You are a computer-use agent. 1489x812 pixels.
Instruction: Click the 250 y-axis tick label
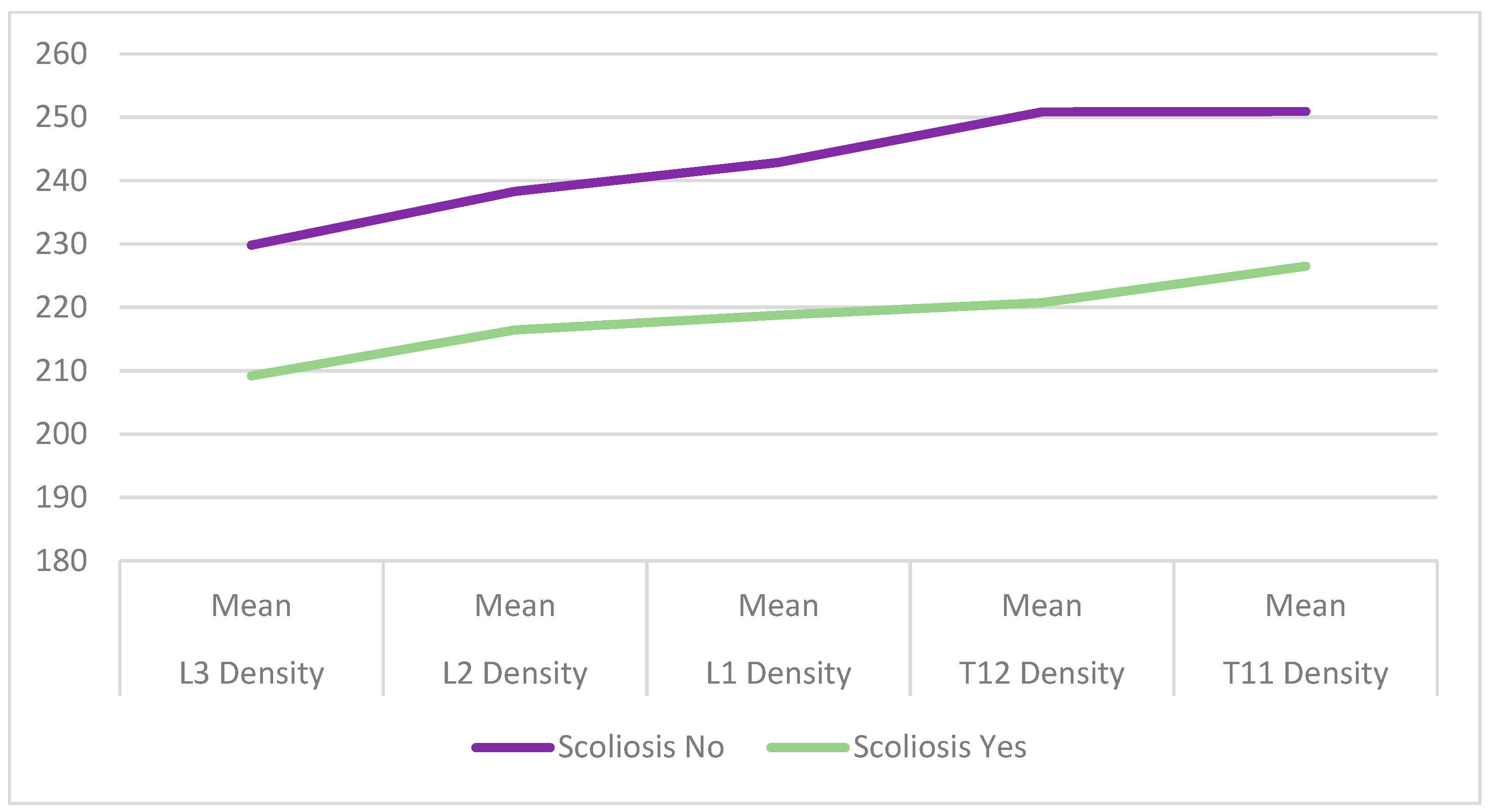(61, 117)
